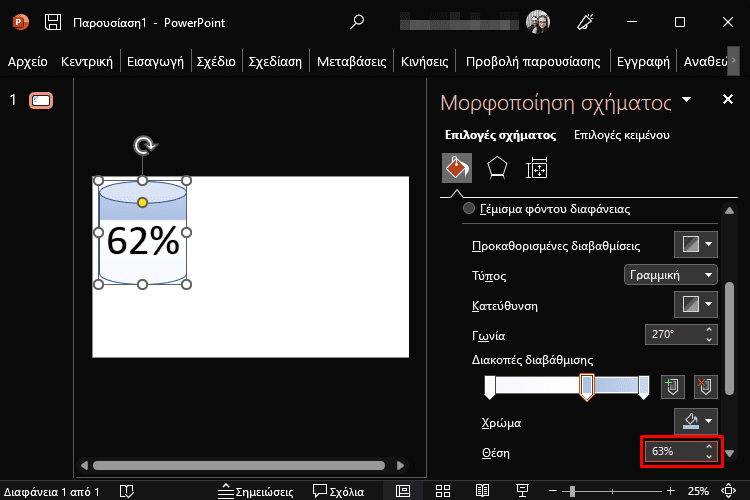Open the Αρχείο menu
Screen dimensions: 750x500
(28, 62)
